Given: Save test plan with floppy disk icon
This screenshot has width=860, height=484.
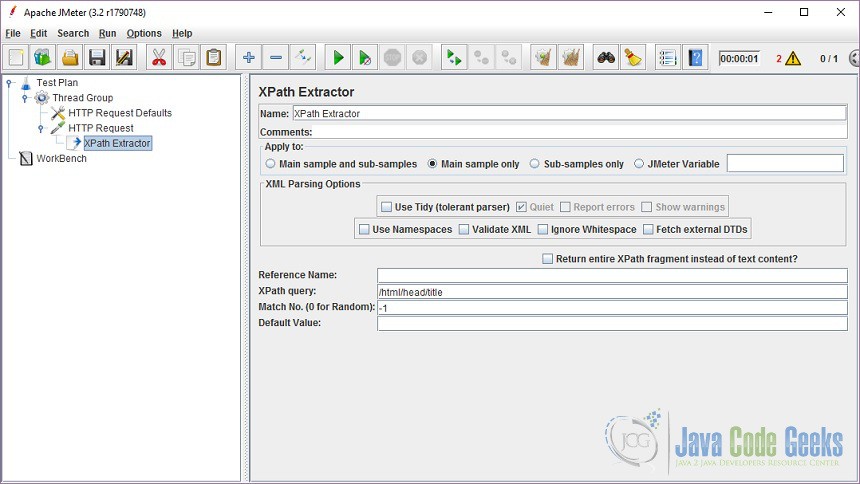Looking at the screenshot, I should tap(97, 58).
